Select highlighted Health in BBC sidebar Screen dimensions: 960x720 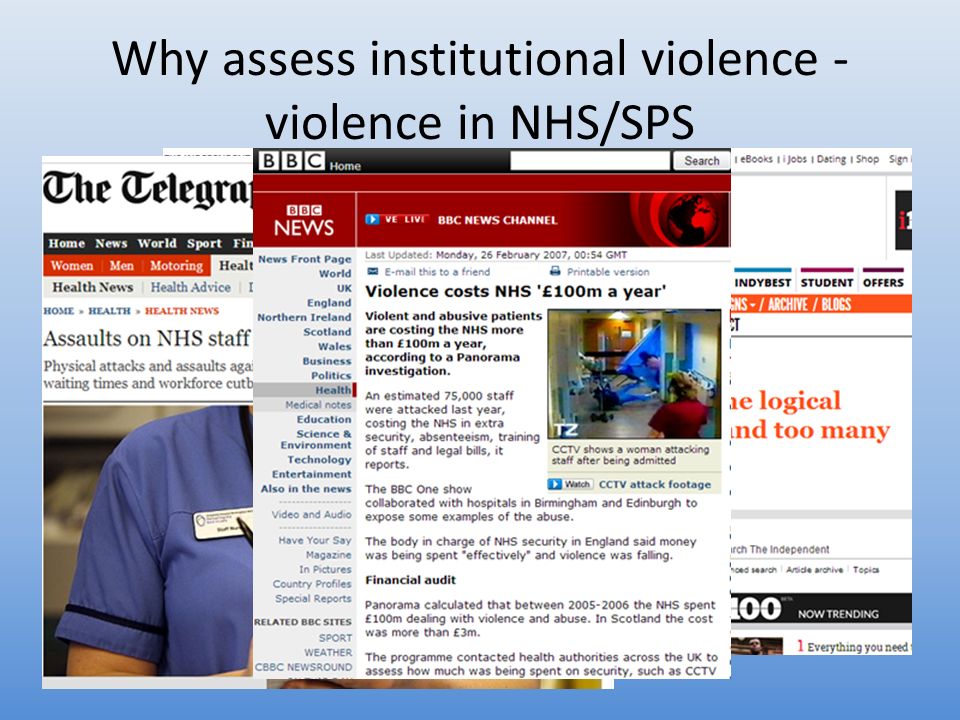point(333,390)
